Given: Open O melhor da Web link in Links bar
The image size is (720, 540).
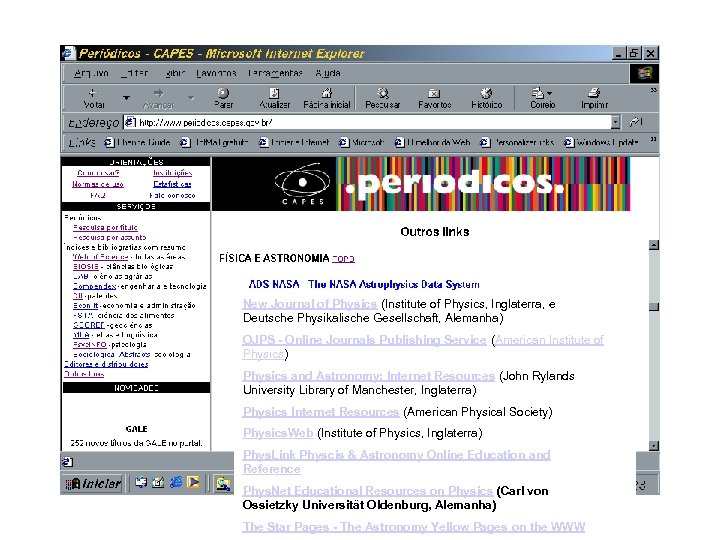Looking at the screenshot, I should [x=433, y=143].
